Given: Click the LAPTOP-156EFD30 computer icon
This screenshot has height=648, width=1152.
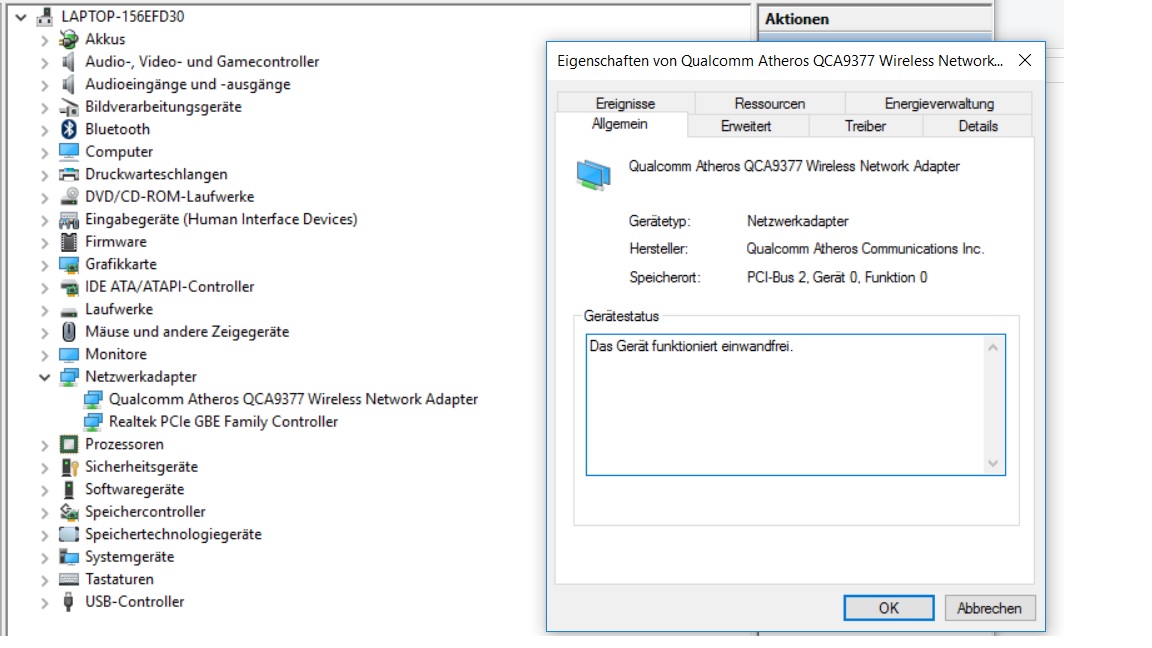Looking at the screenshot, I should pos(45,16).
